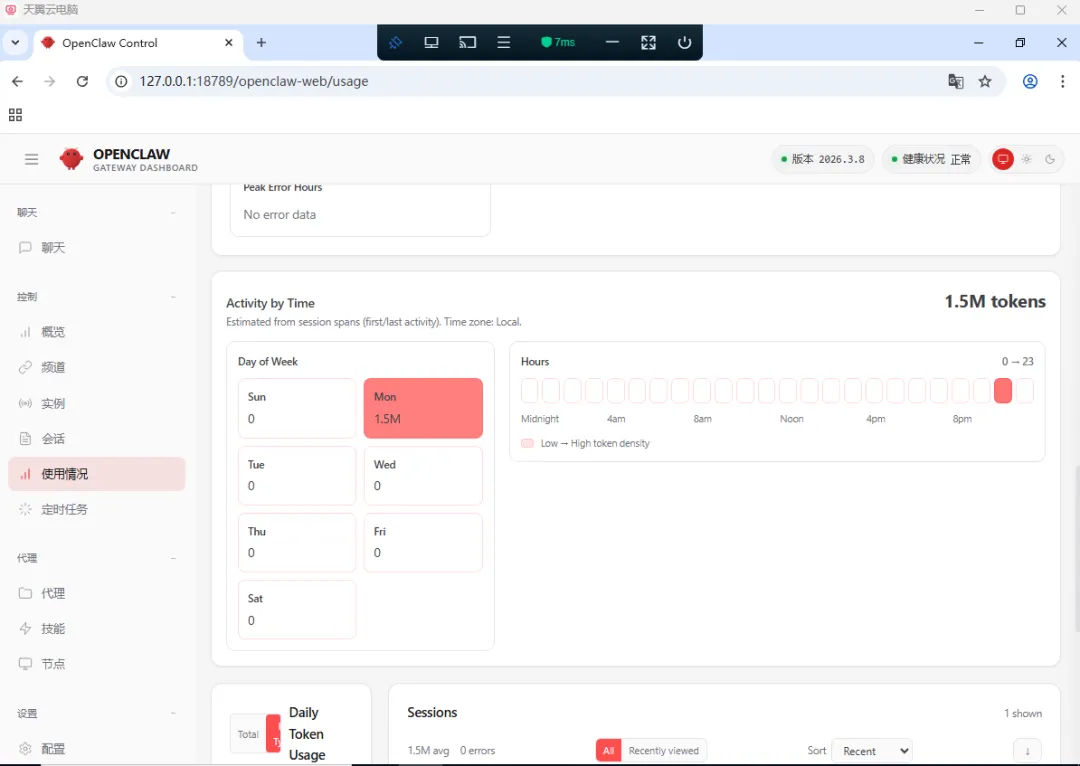Screen dimensions: 1080x766
Task: Collapse the sidebar with hamburger icon
Action: (32, 159)
